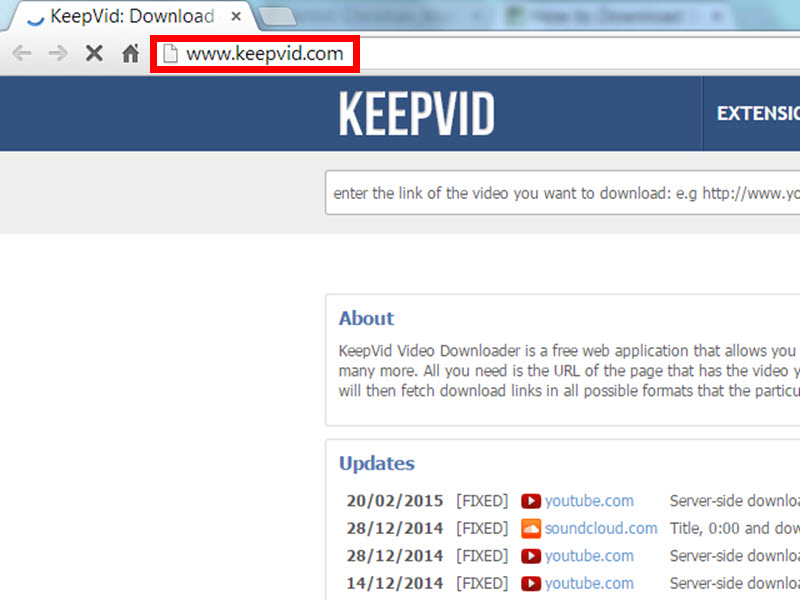Click the text "Title, 0:00 and dow"

point(735,529)
